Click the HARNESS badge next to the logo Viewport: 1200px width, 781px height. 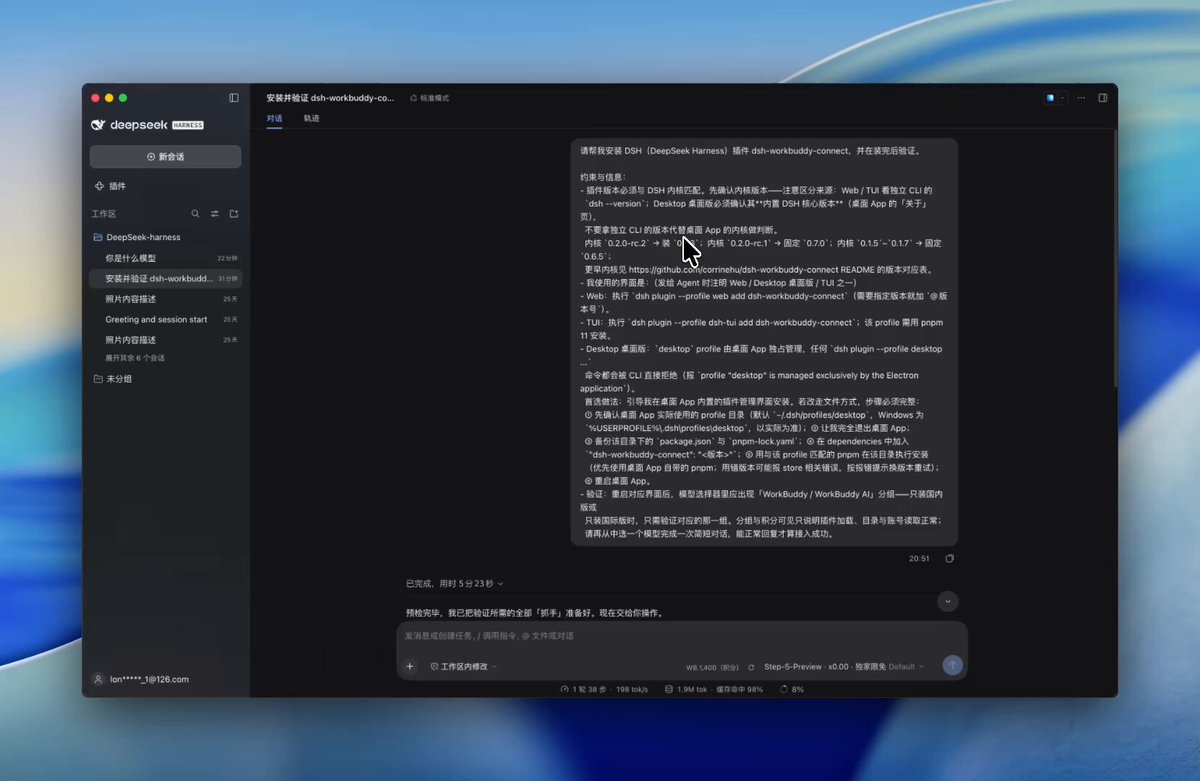coord(188,125)
